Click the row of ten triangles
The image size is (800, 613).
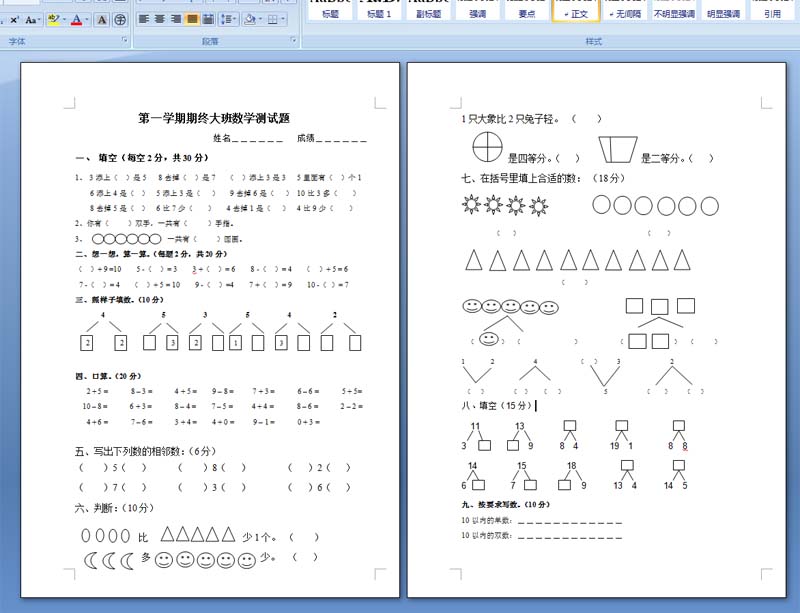[578, 260]
